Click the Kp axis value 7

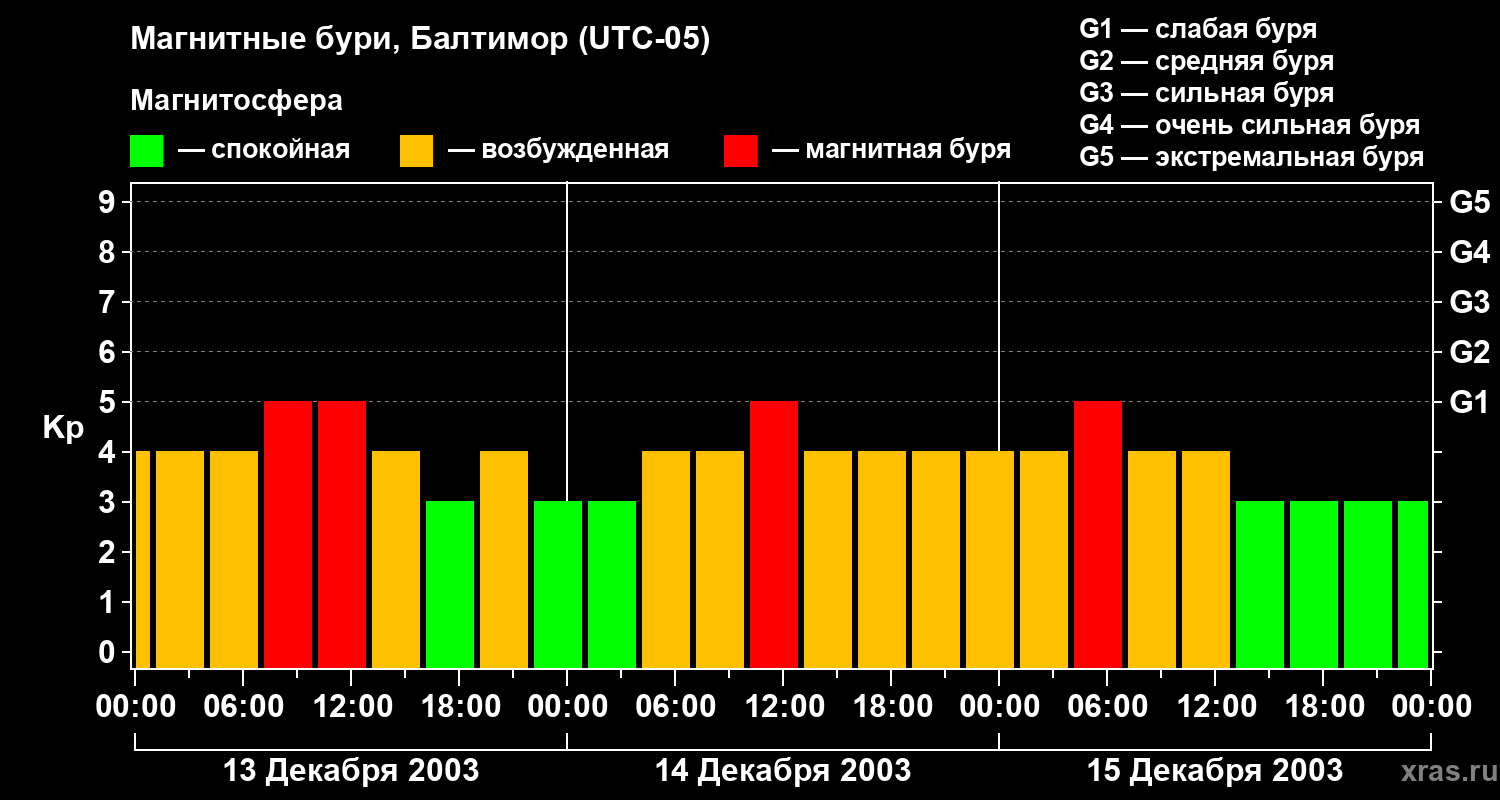[109, 302]
